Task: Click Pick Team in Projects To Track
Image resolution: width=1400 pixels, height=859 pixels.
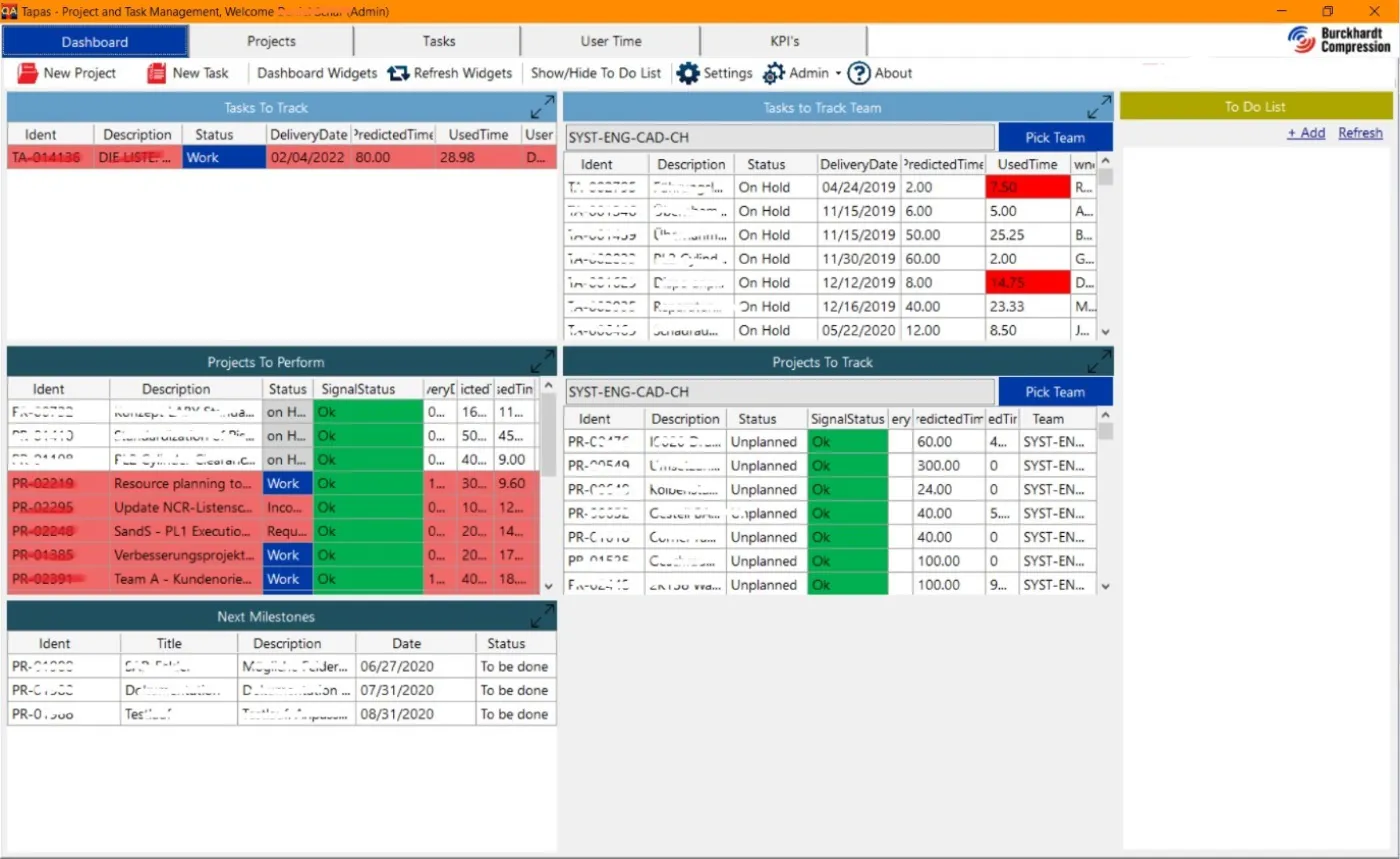Action: tap(1055, 392)
